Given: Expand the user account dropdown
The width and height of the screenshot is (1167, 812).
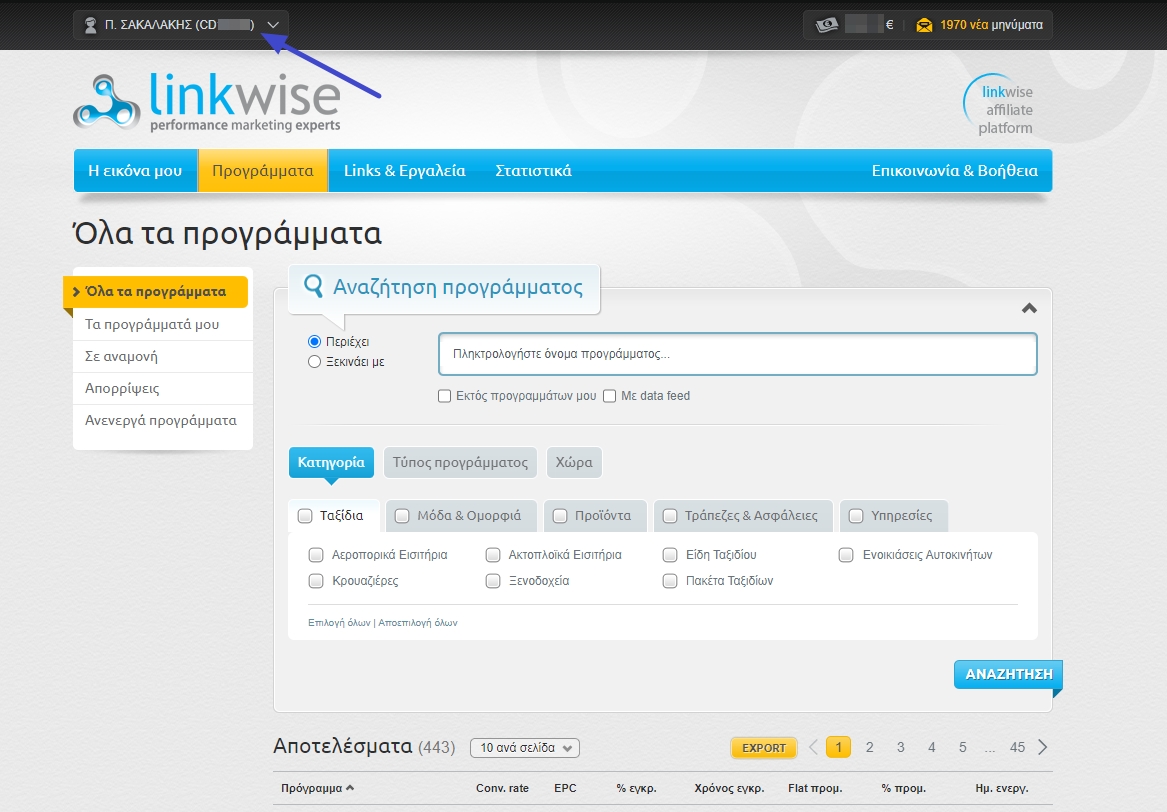Looking at the screenshot, I should [x=273, y=25].
